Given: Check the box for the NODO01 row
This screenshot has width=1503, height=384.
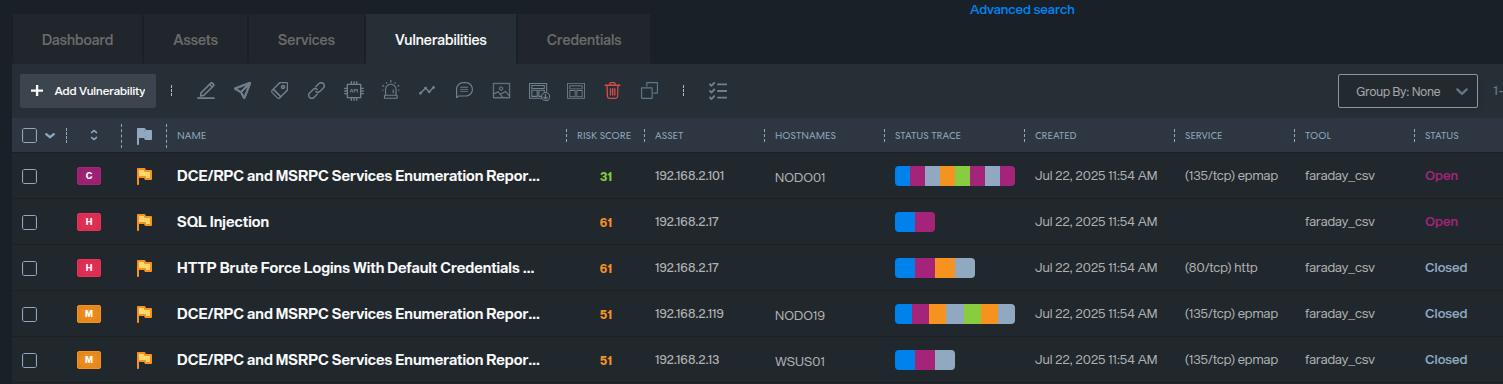Looking at the screenshot, I should [29, 176].
